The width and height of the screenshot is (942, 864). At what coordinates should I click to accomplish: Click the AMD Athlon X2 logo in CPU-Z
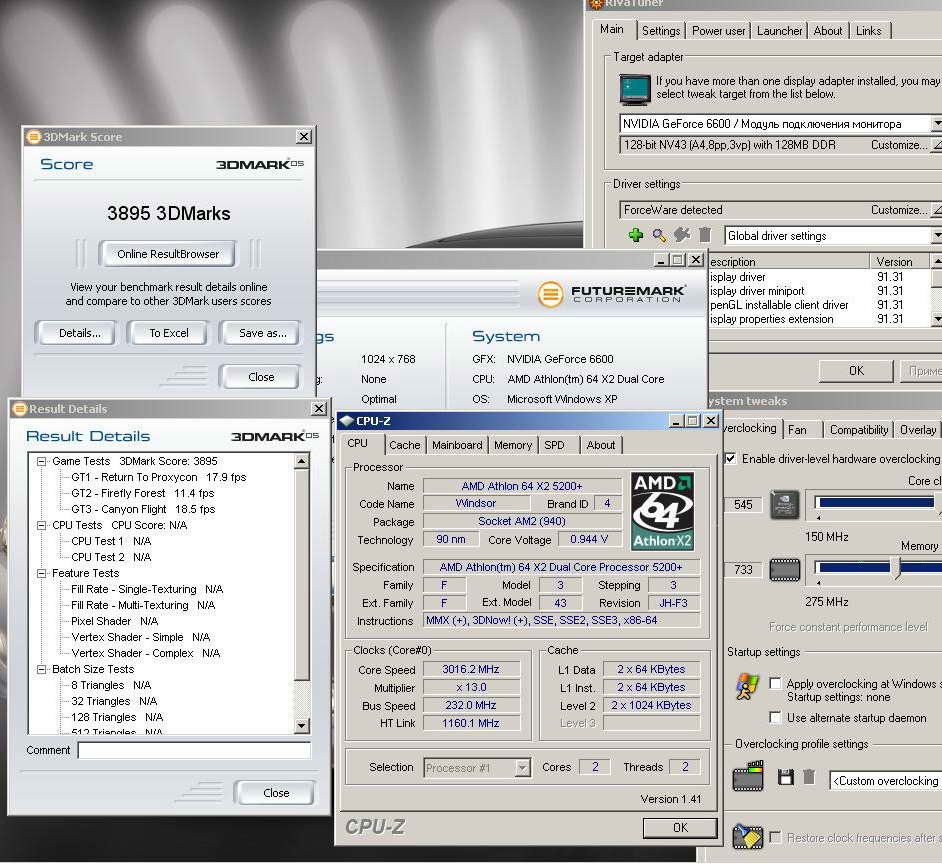(663, 511)
